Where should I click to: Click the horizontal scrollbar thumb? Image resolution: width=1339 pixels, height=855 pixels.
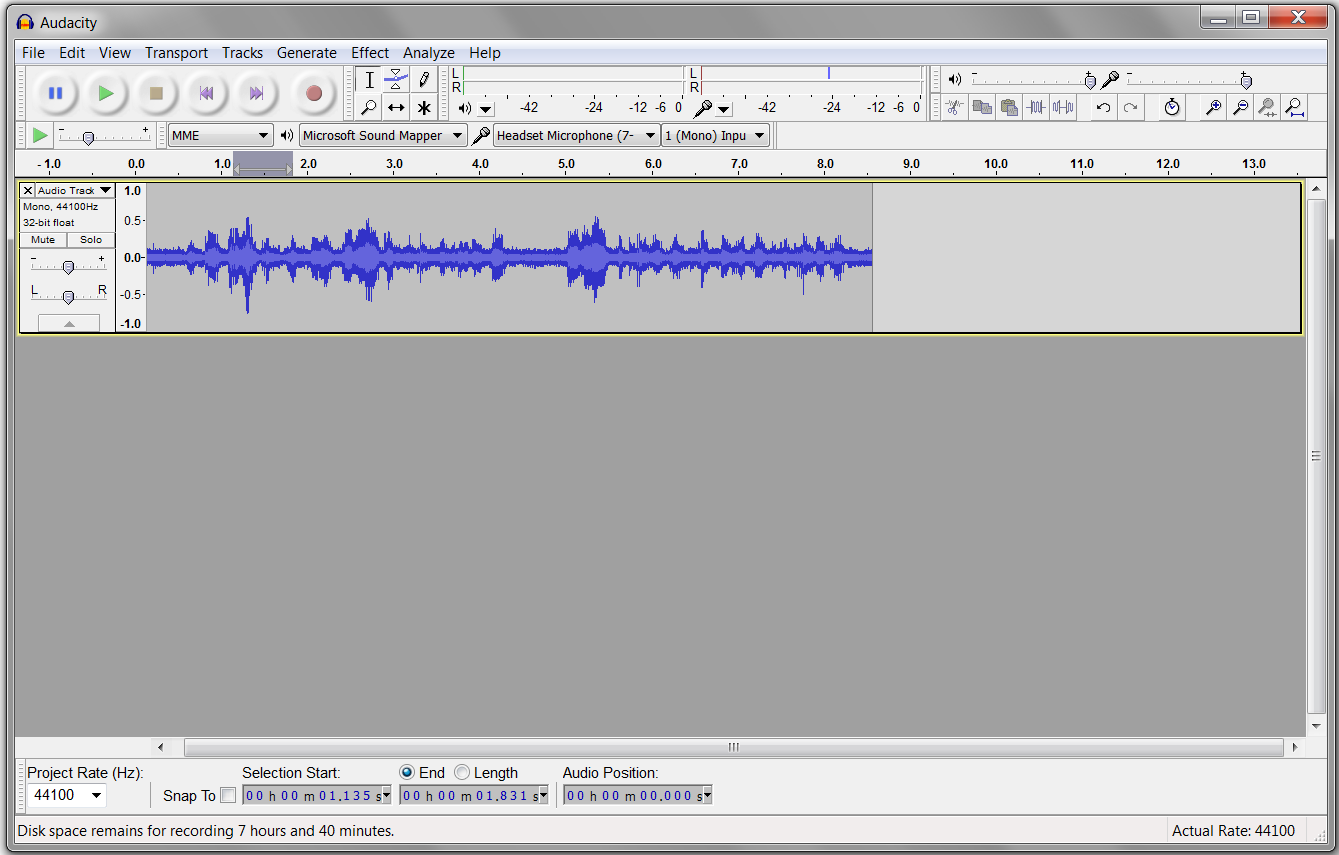pyautogui.click(x=733, y=747)
